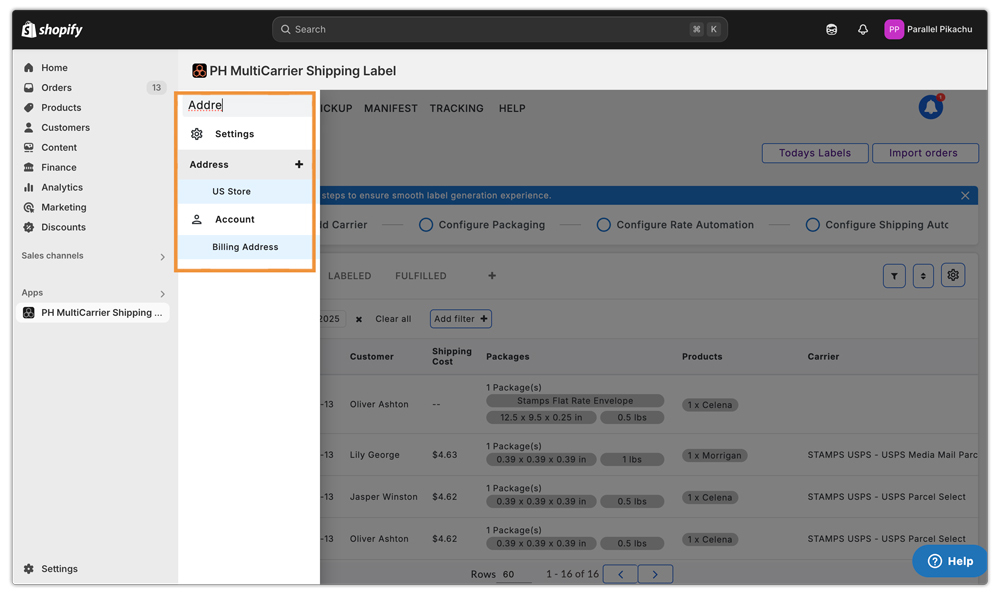Remove the date filter with the x icon
This screenshot has width=1000, height=595.
[358, 319]
